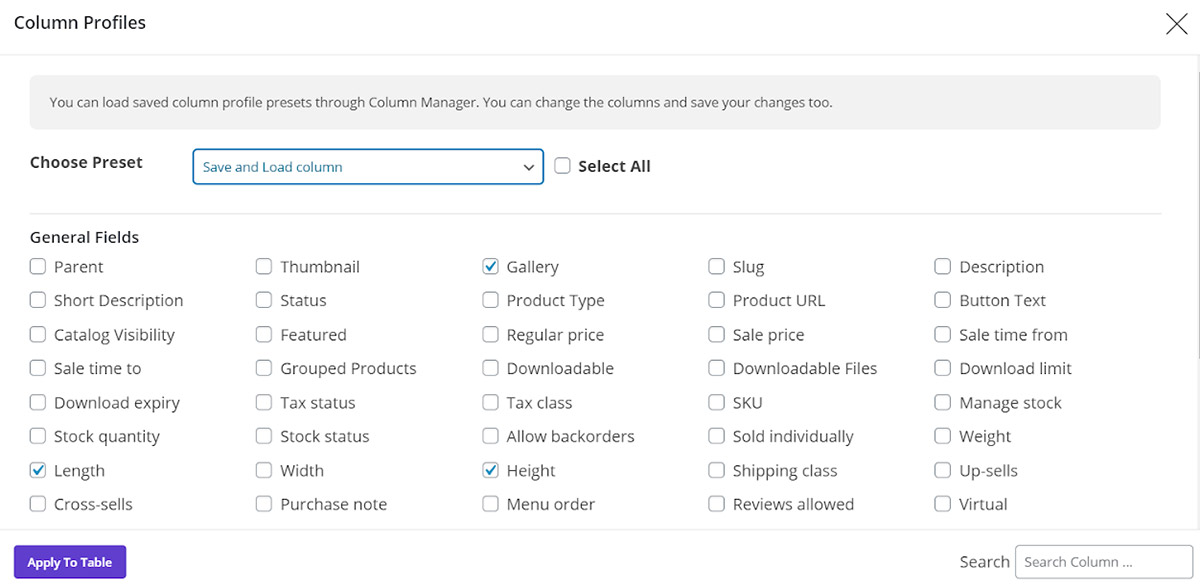Check the Manage stock column
Image resolution: width=1200 pixels, height=588 pixels.
click(942, 402)
